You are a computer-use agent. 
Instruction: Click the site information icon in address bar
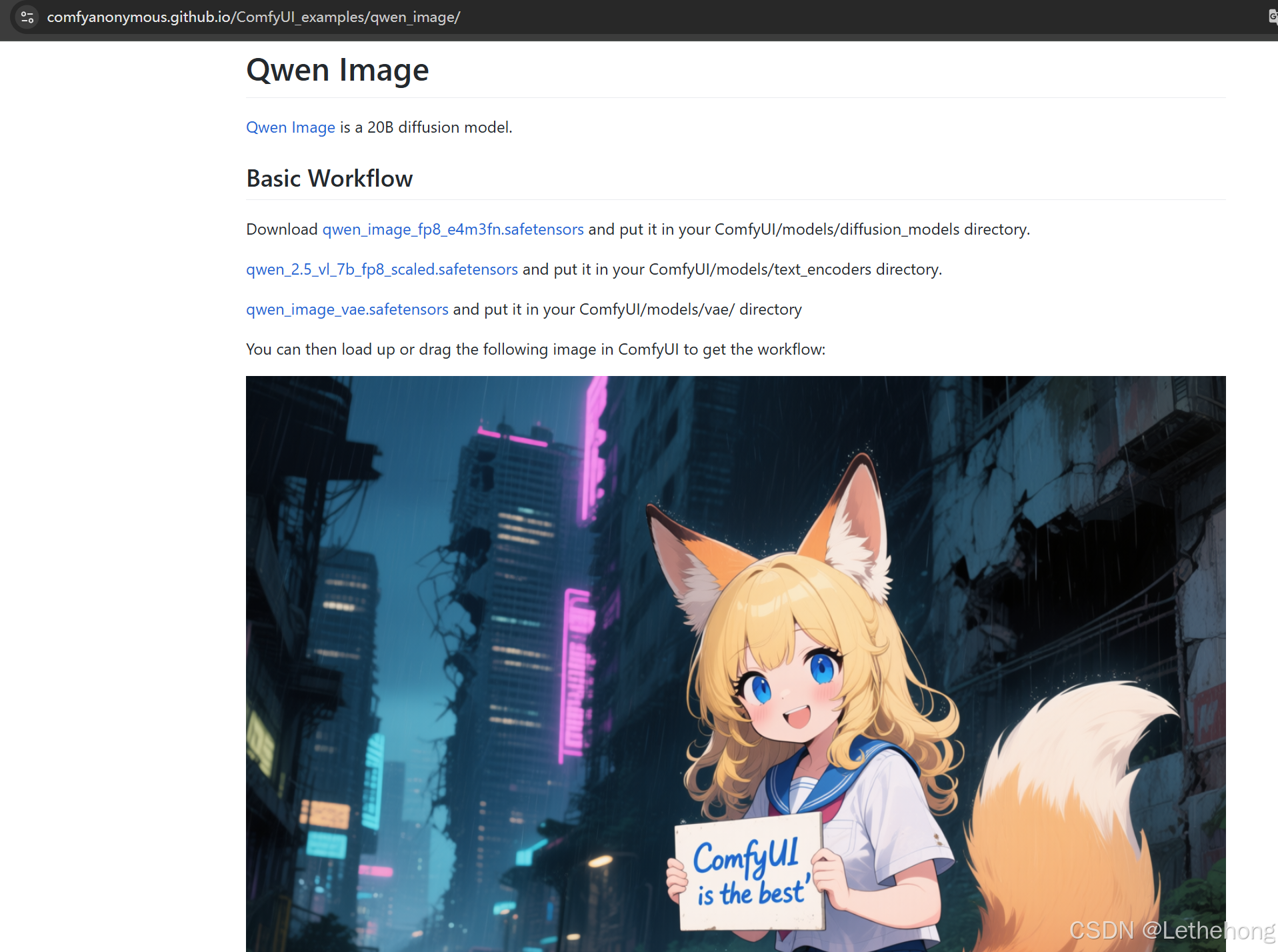coord(27,17)
